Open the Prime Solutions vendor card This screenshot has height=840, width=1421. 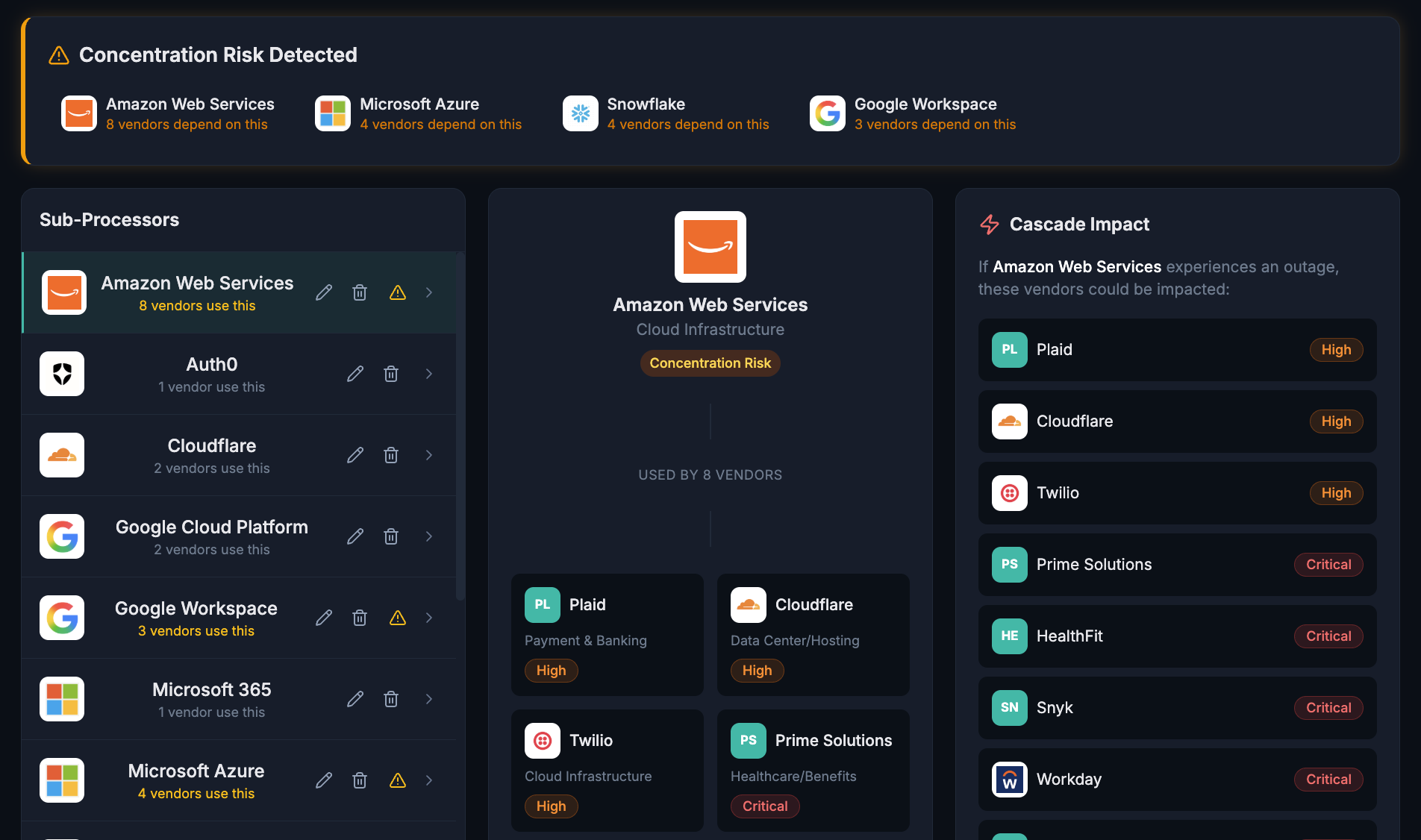point(813,771)
